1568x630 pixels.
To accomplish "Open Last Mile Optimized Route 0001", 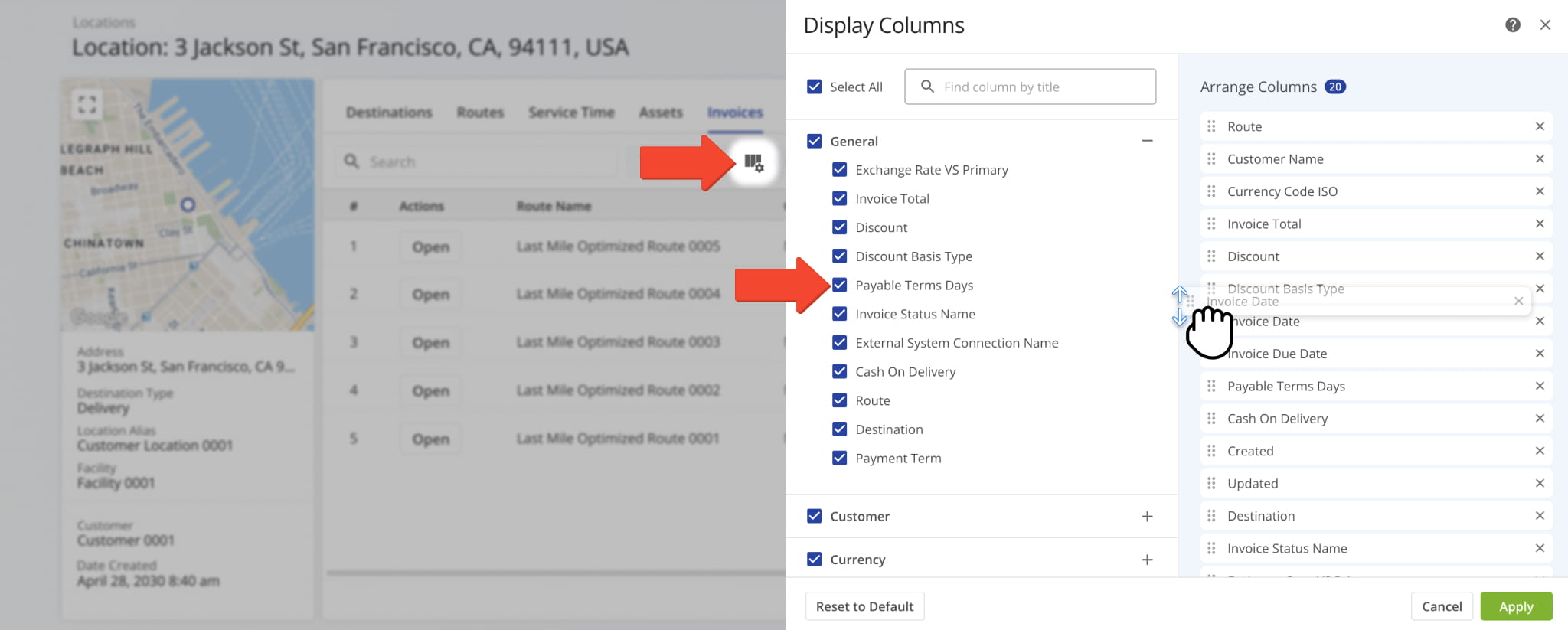I will coord(430,439).
